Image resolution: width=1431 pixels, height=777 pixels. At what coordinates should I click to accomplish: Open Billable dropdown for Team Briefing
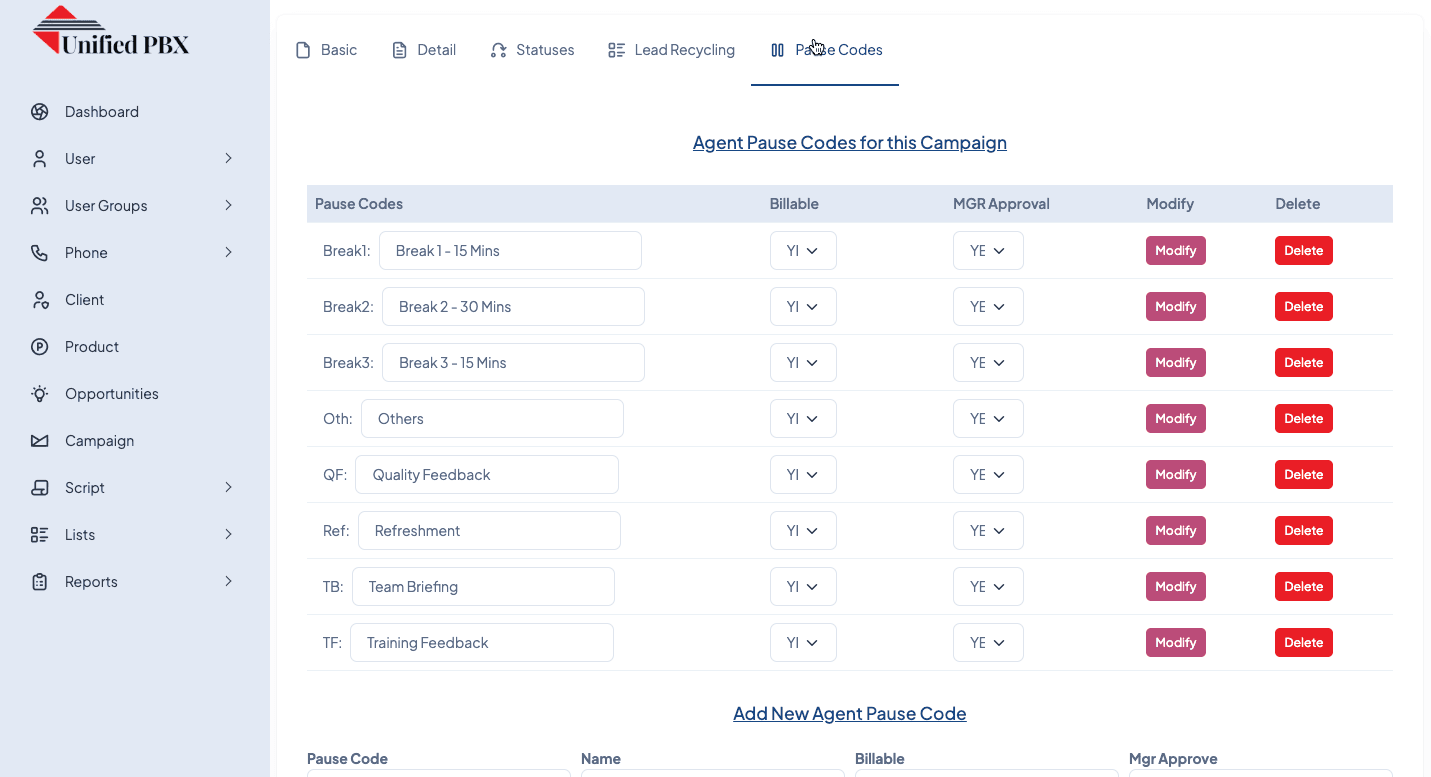pyautogui.click(x=803, y=587)
